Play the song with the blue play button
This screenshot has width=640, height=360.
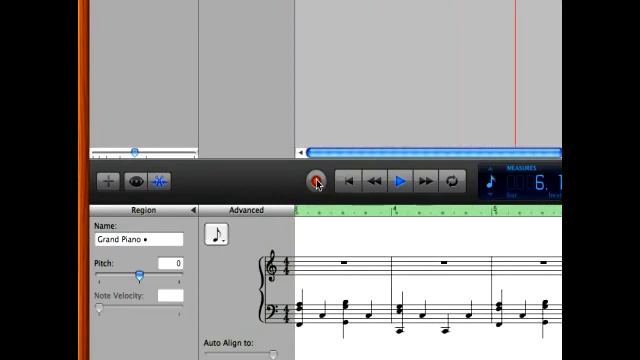pyautogui.click(x=400, y=181)
